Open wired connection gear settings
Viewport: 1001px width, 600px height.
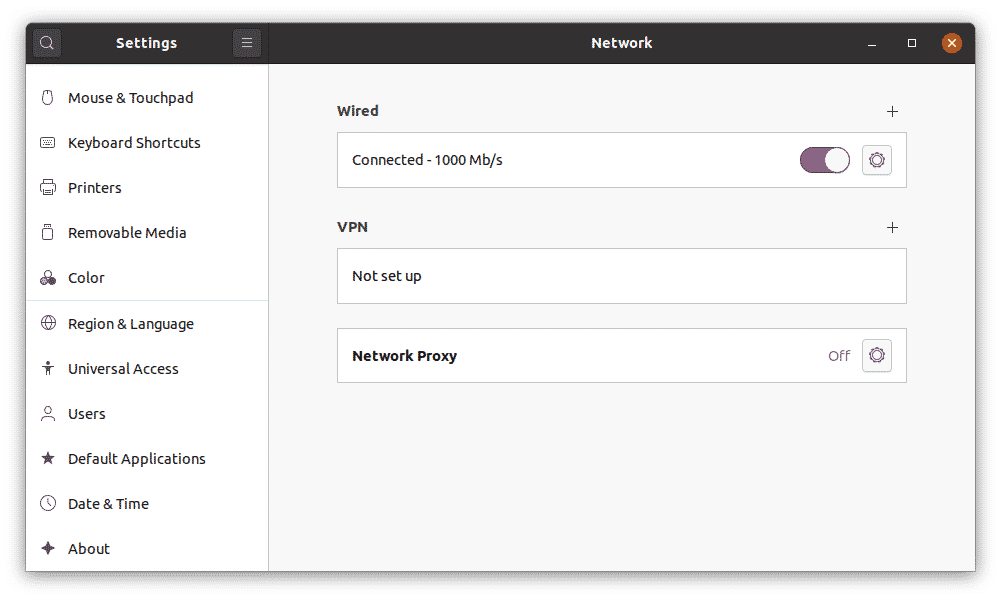tap(877, 160)
